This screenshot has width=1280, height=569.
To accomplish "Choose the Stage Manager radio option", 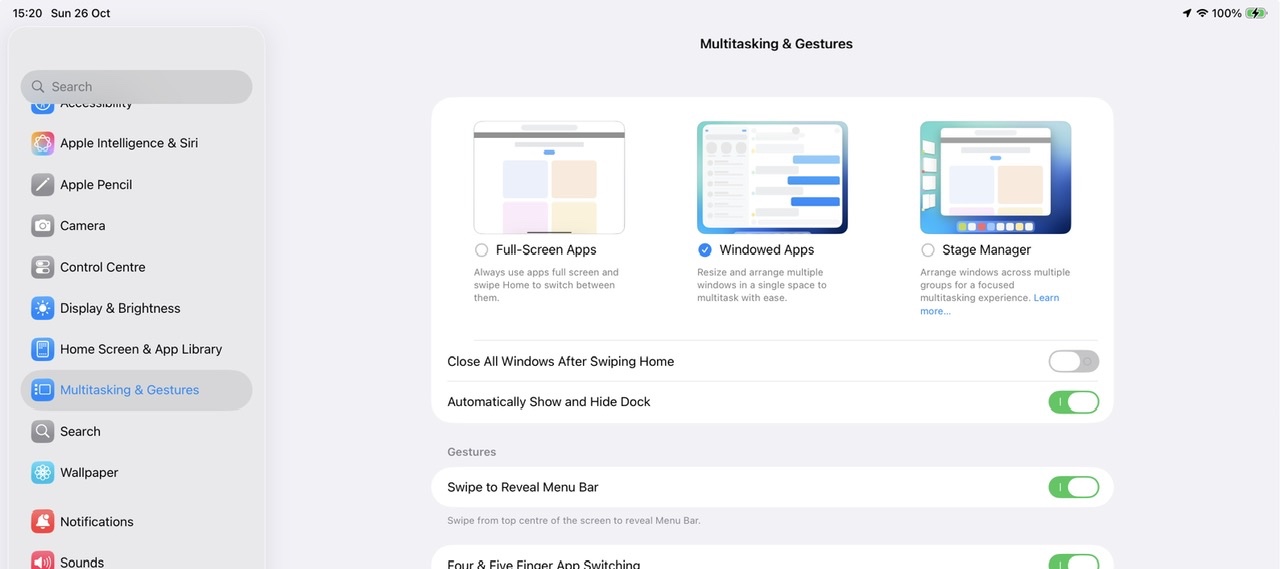I will pyautogui.click(x=928, y=250).
